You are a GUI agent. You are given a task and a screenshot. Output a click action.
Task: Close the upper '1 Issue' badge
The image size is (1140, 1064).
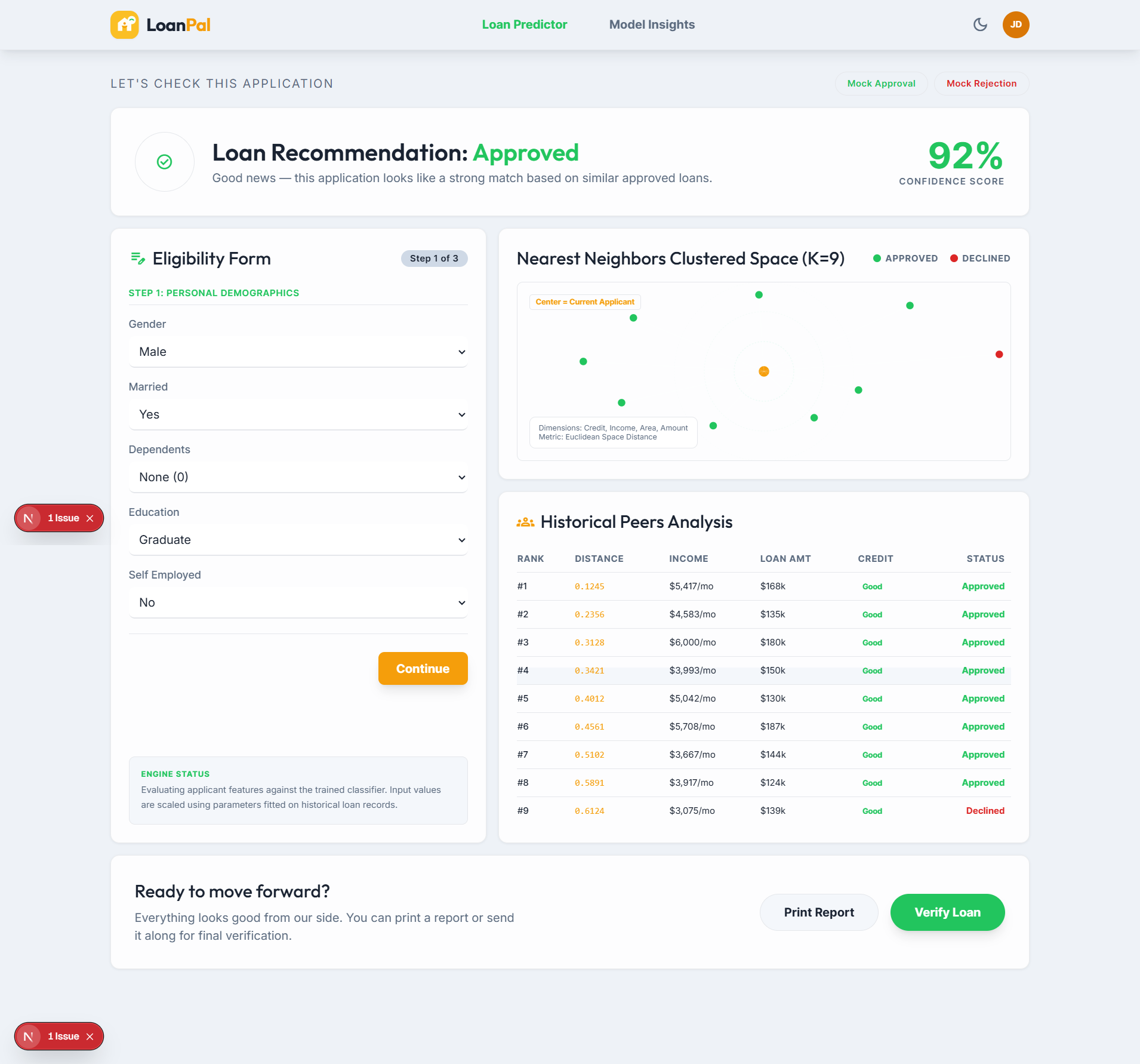(x=90, y=518)
